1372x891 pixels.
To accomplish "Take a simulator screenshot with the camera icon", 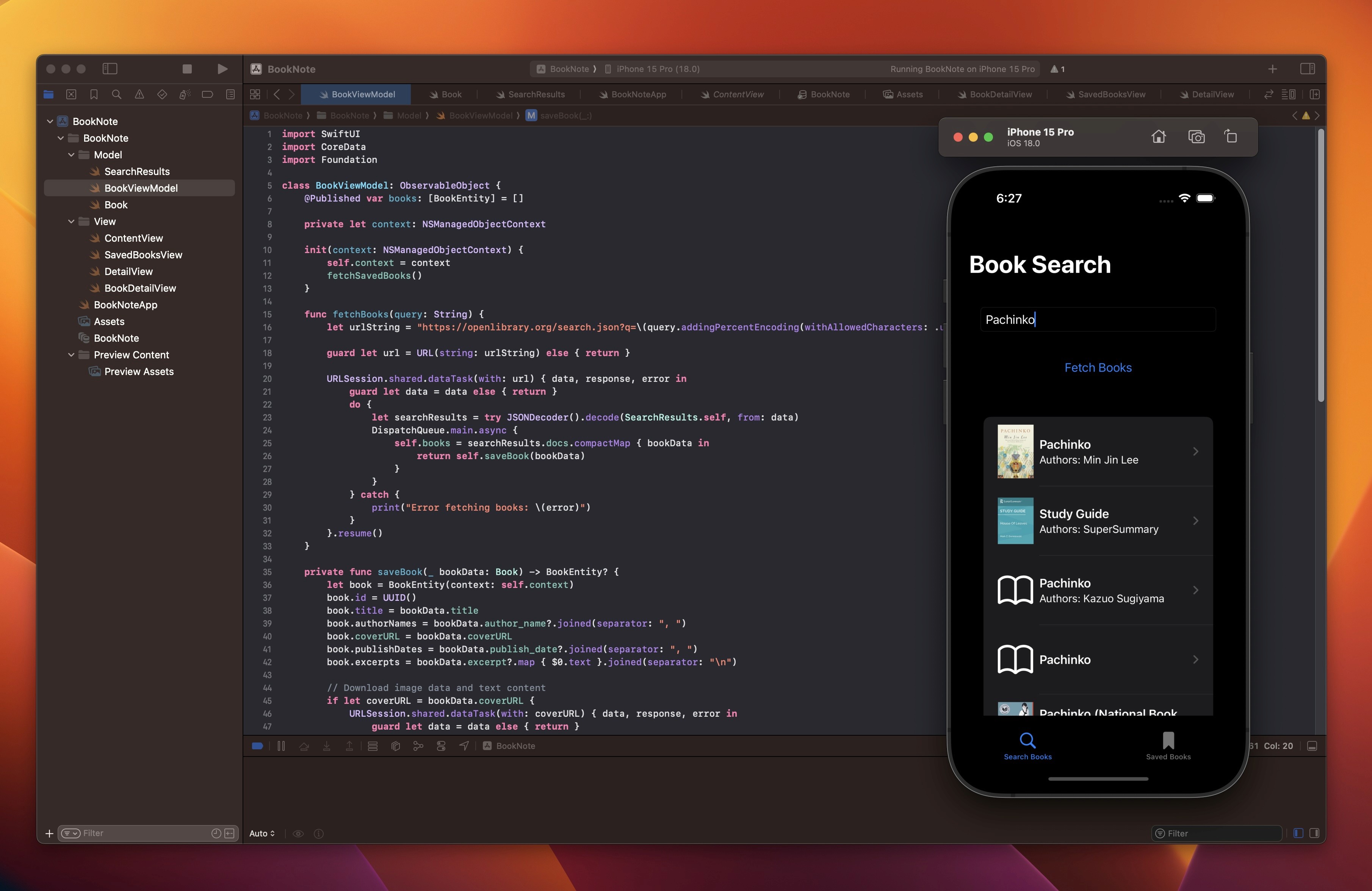I will click(1196, 137).
